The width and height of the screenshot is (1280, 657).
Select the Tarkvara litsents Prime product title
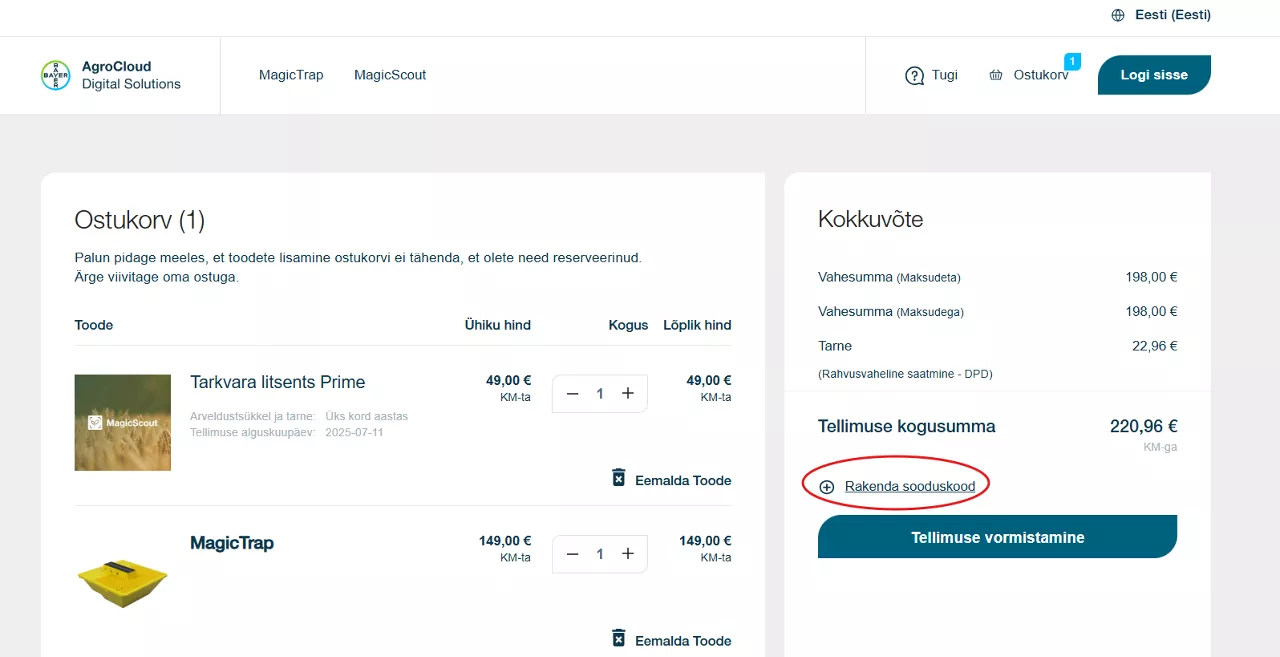(278, 382)
